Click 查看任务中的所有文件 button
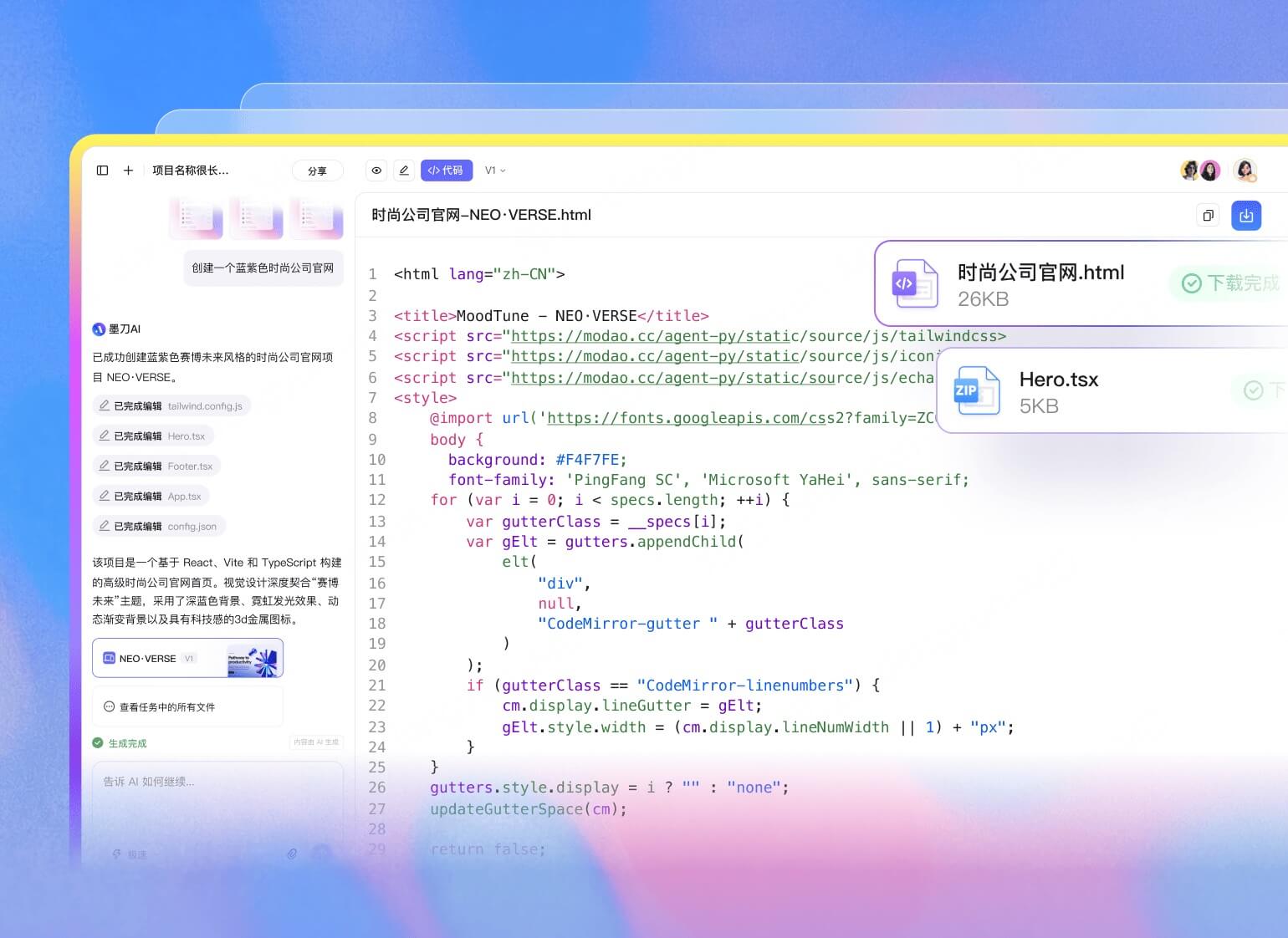Viewport: 1288px width, 938px height. [188, 707]
